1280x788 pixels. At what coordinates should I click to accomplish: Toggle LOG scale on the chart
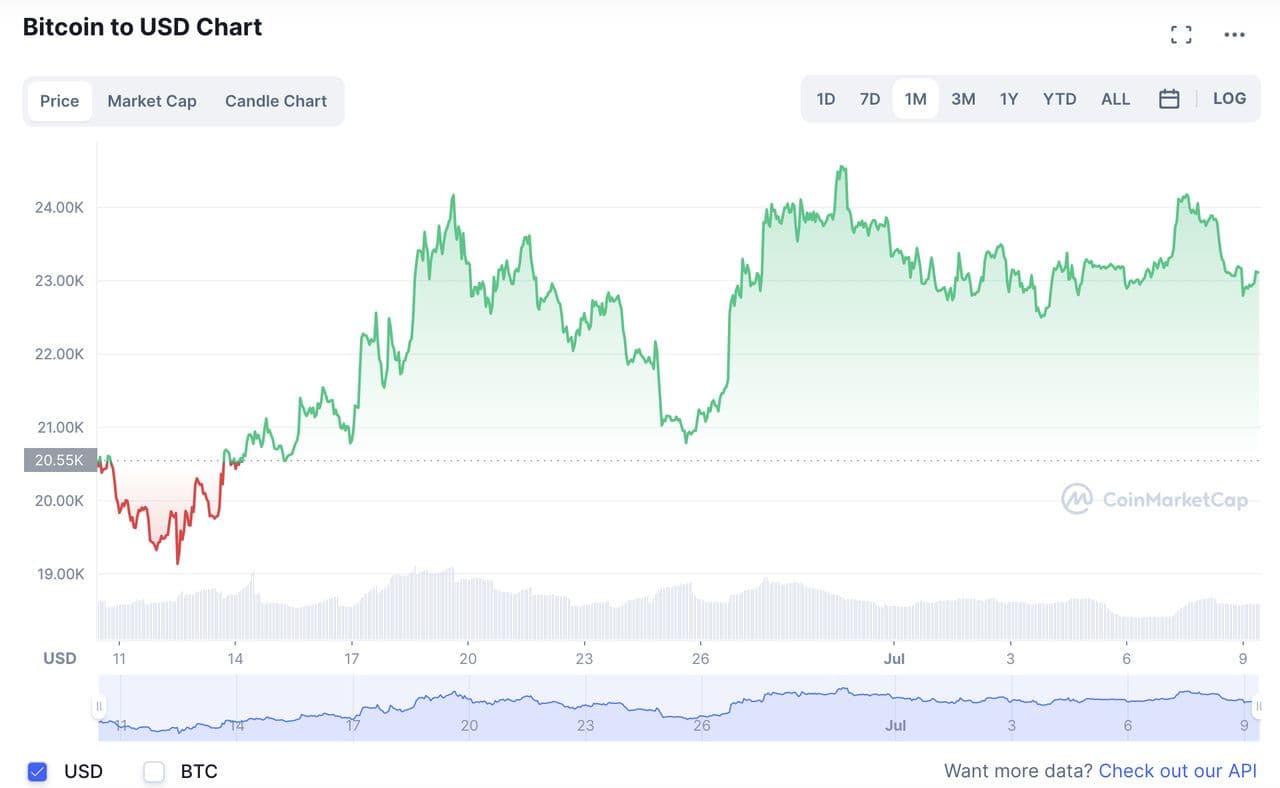[x=1229, y=98]
